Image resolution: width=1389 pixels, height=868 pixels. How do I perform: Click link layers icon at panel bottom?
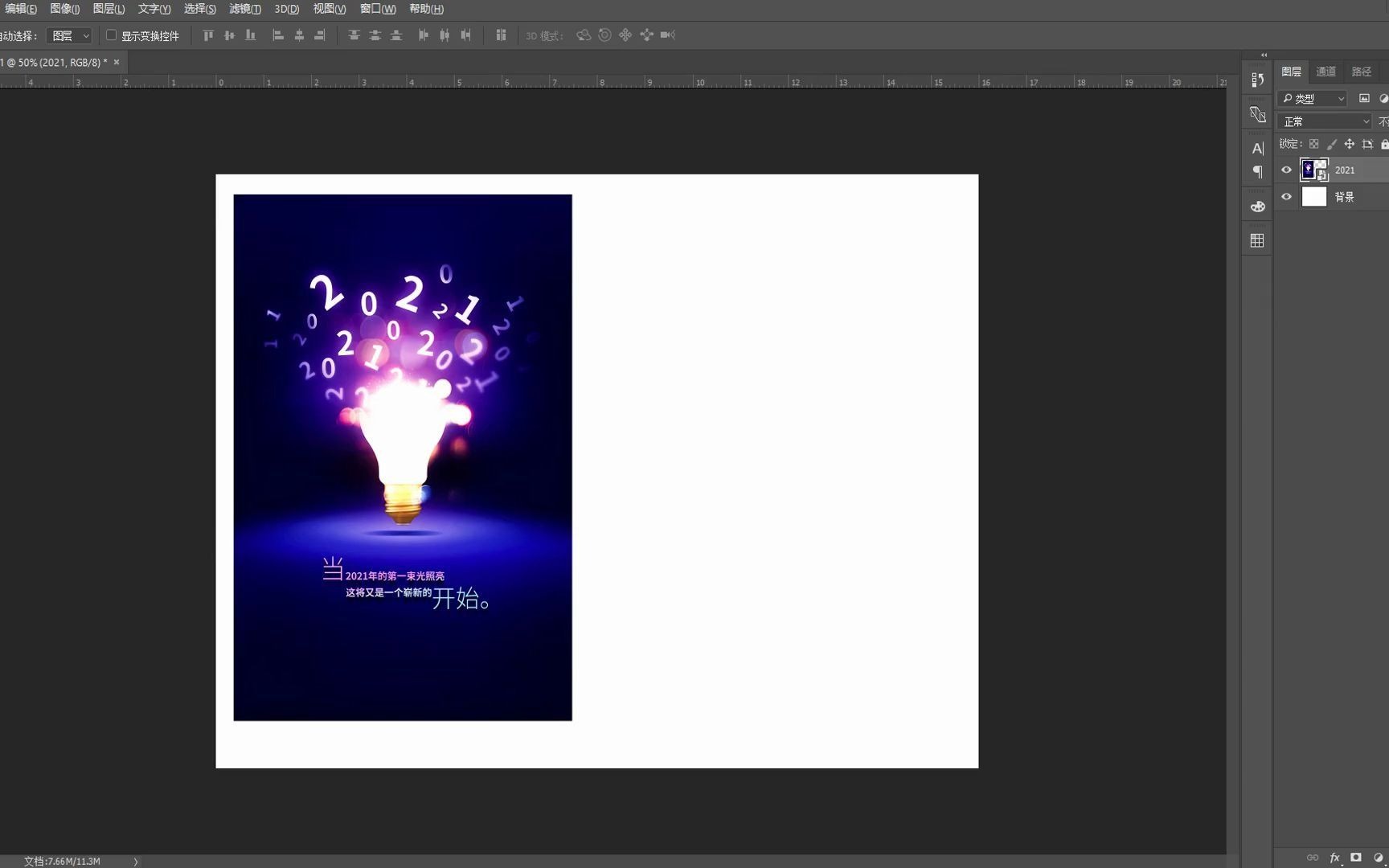1313,858
